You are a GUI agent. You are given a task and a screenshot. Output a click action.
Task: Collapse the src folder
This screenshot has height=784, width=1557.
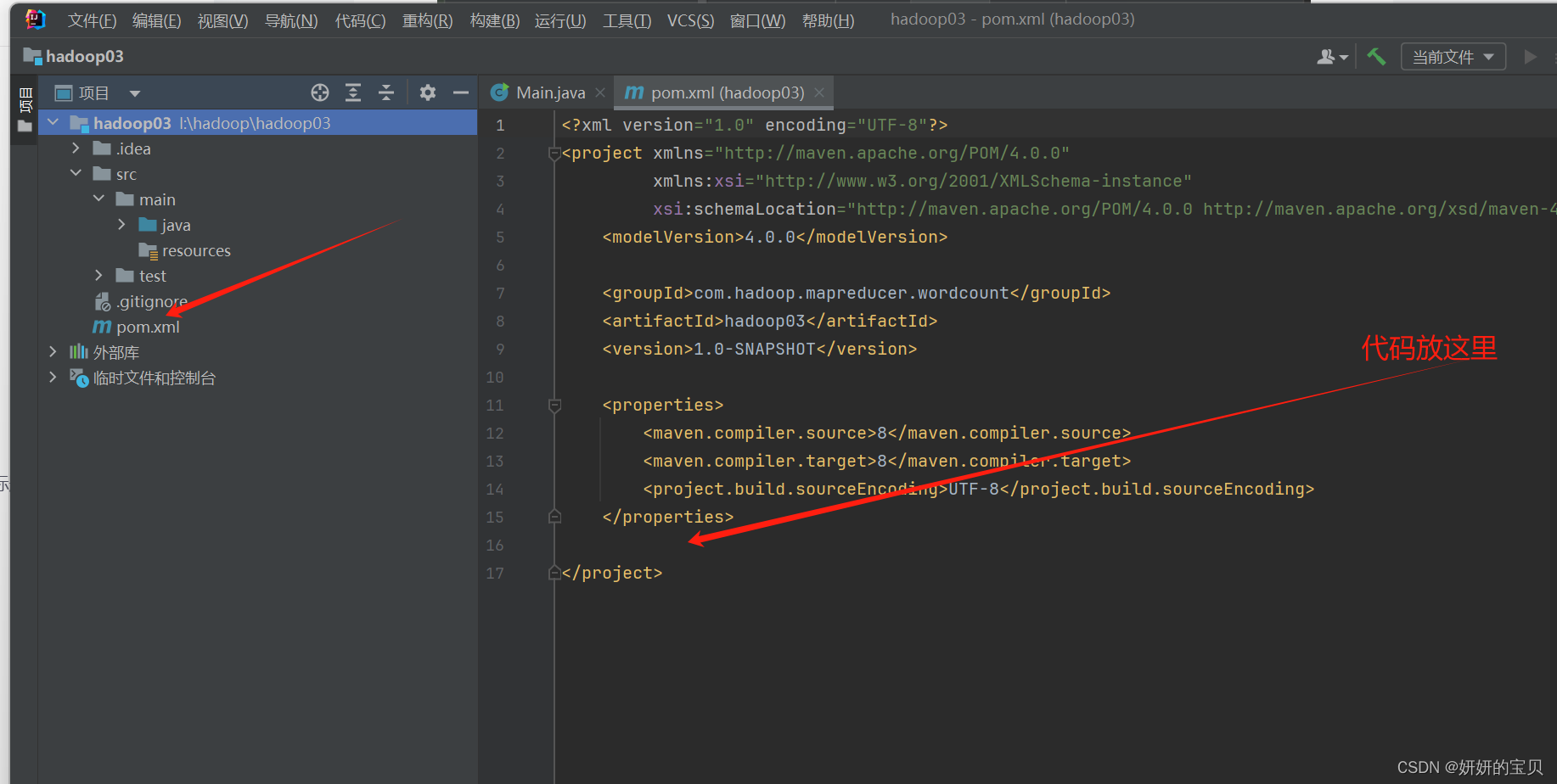click(76, 174)
